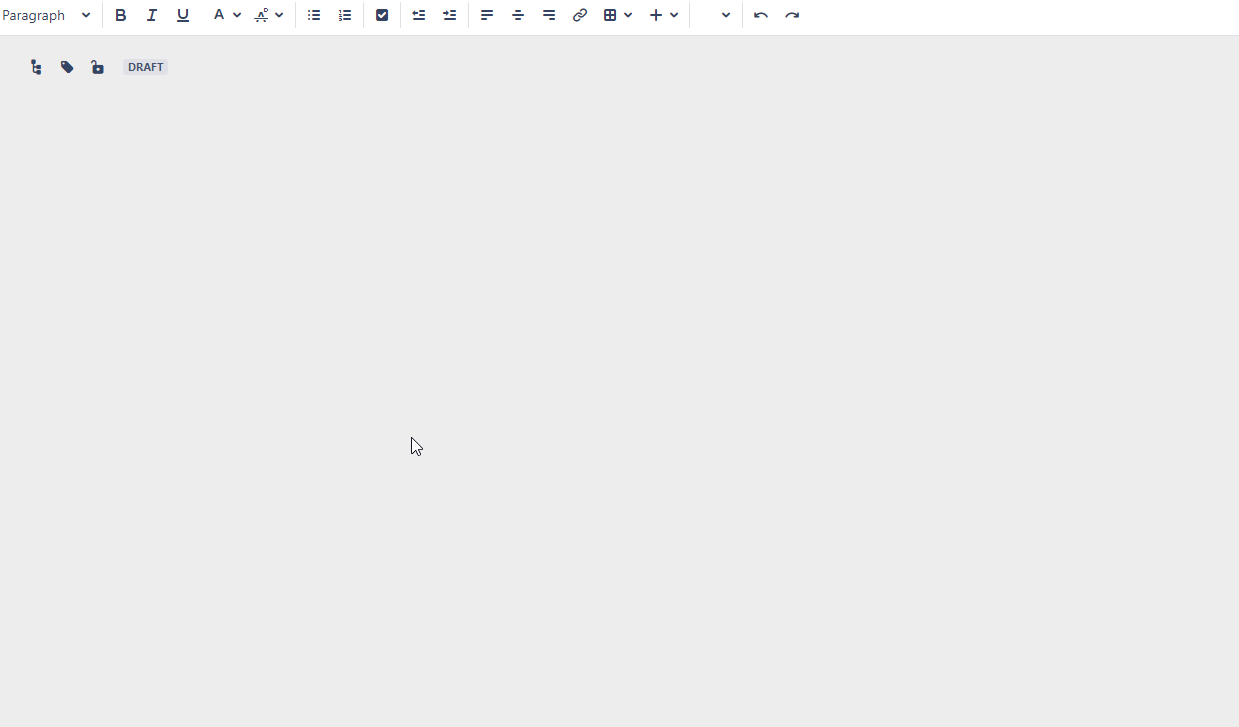Click the more formatting icon
The height and width of the screenshot is (727, 1239).
pyautogui.click(x=261, y=15)
